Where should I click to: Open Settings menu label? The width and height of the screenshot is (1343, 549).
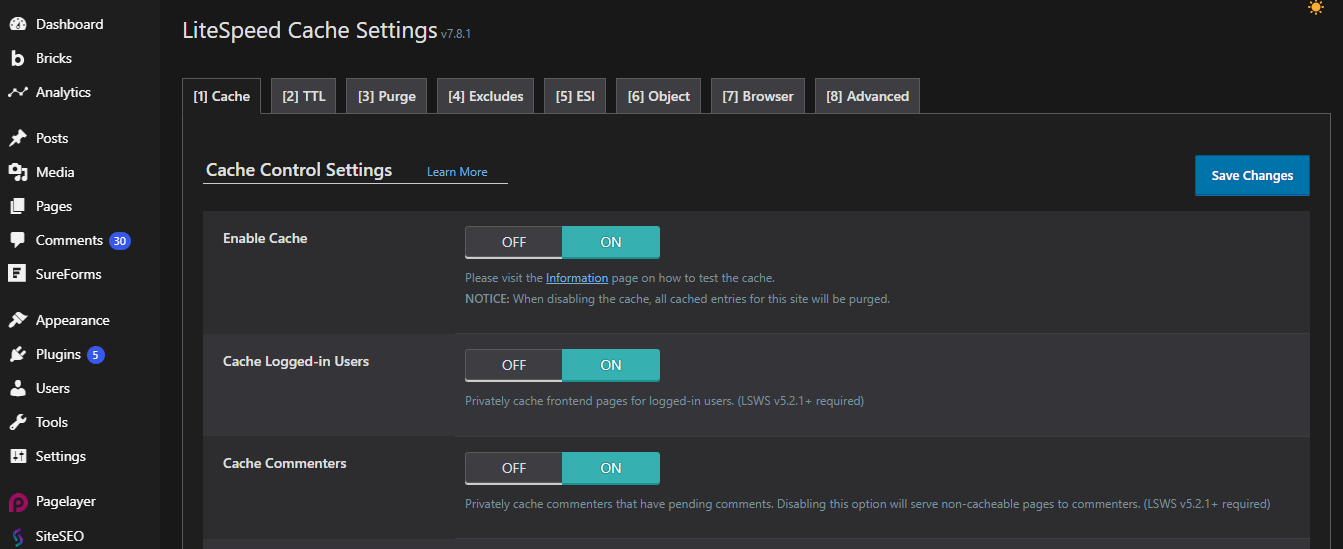click(x=61, y=456)
